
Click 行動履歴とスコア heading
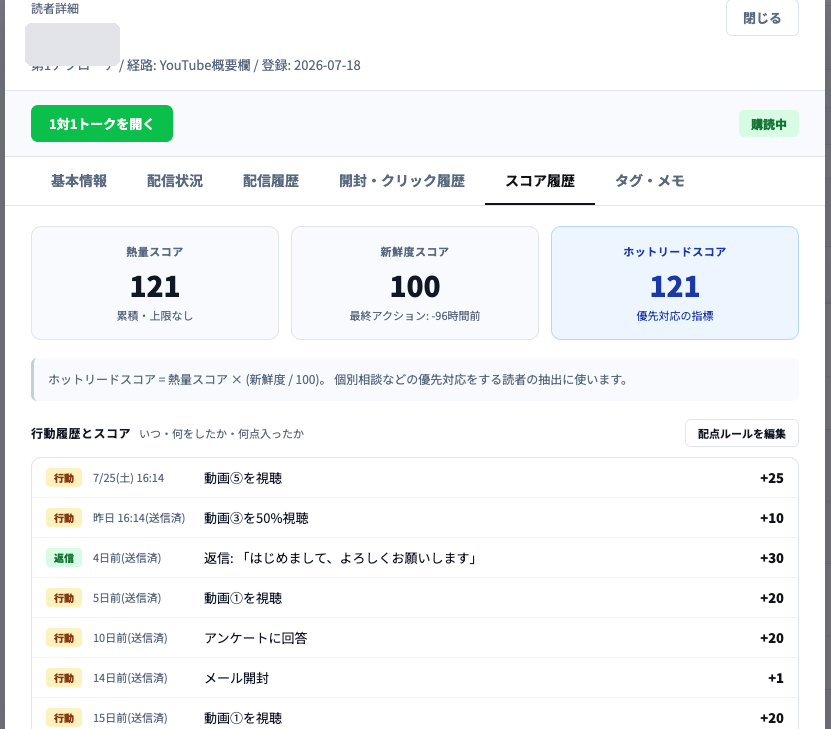pos(81,433)
